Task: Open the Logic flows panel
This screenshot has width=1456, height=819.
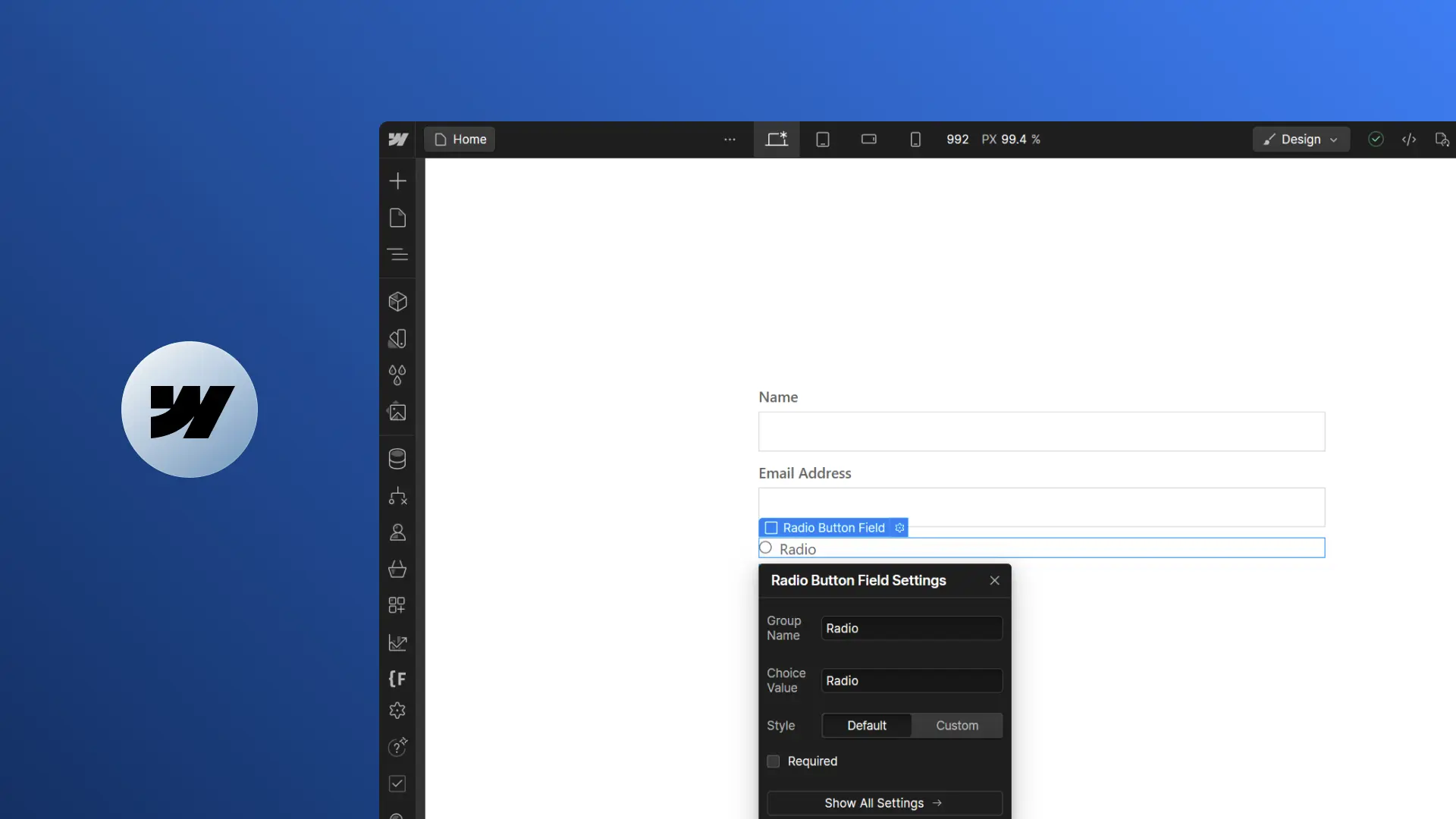Action: coord(397,496)
